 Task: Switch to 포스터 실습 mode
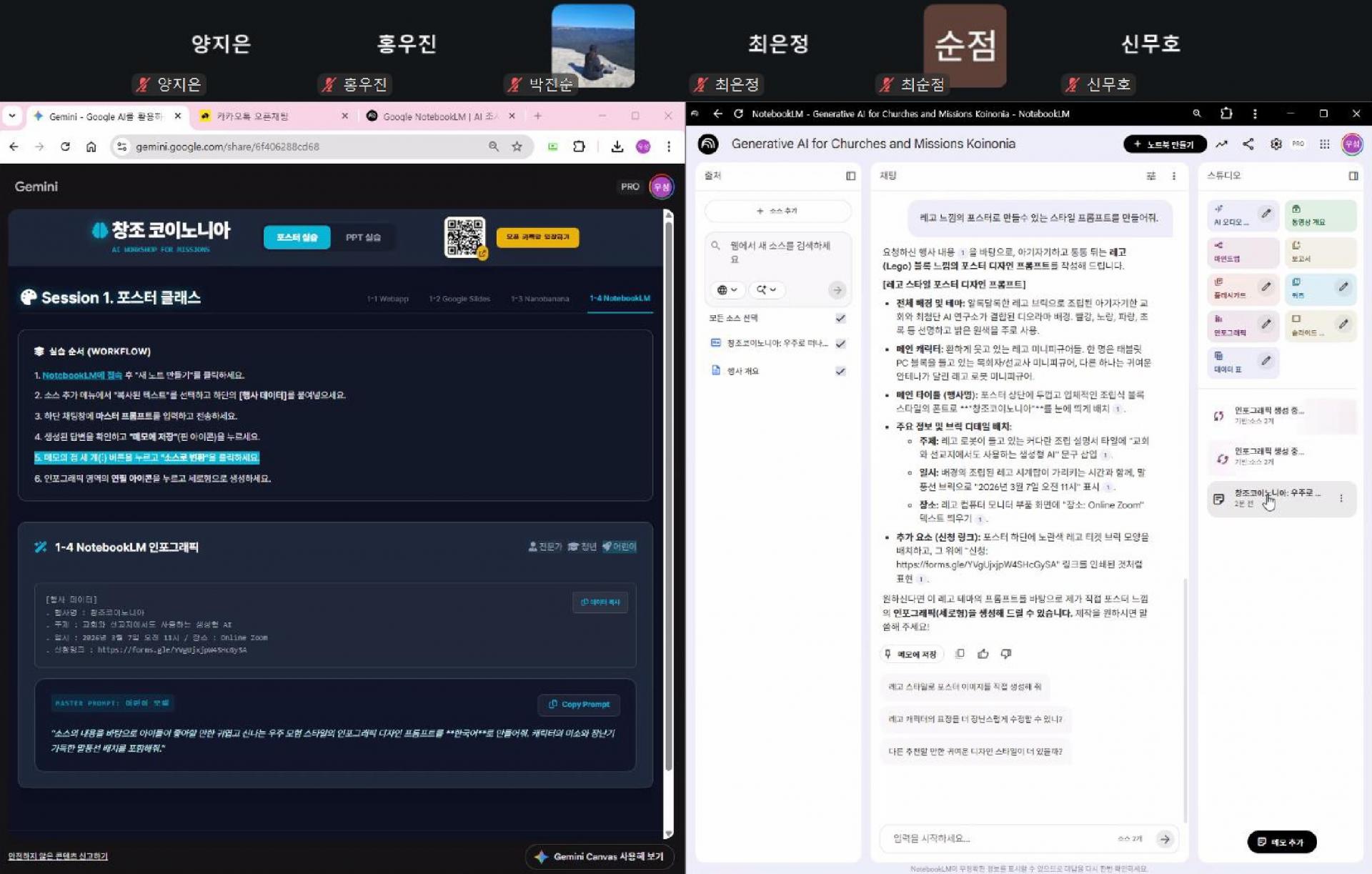coord(297,237)
